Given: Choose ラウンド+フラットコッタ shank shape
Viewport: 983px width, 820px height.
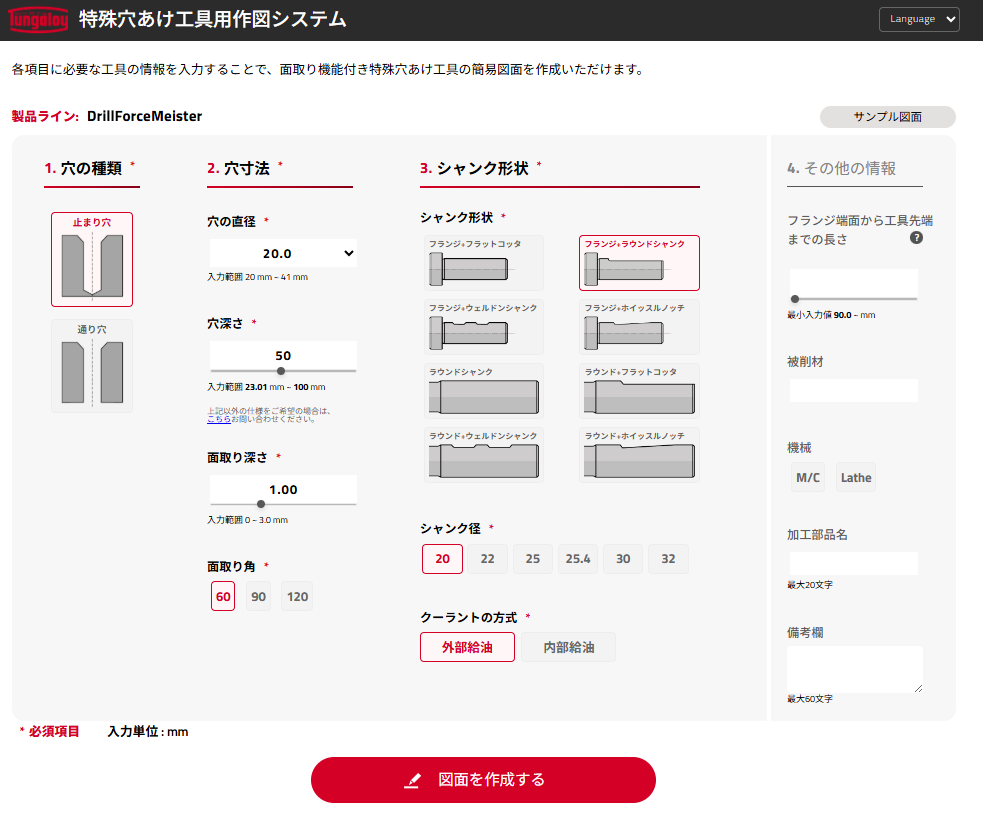Looking at the screenshot, I should pyautogui.click(x=639, y=391).
